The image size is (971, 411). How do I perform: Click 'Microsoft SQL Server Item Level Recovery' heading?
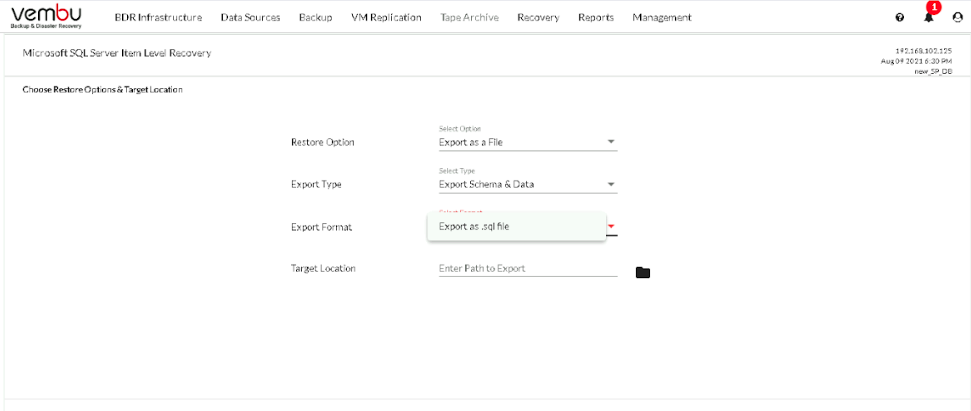(117, 53)
